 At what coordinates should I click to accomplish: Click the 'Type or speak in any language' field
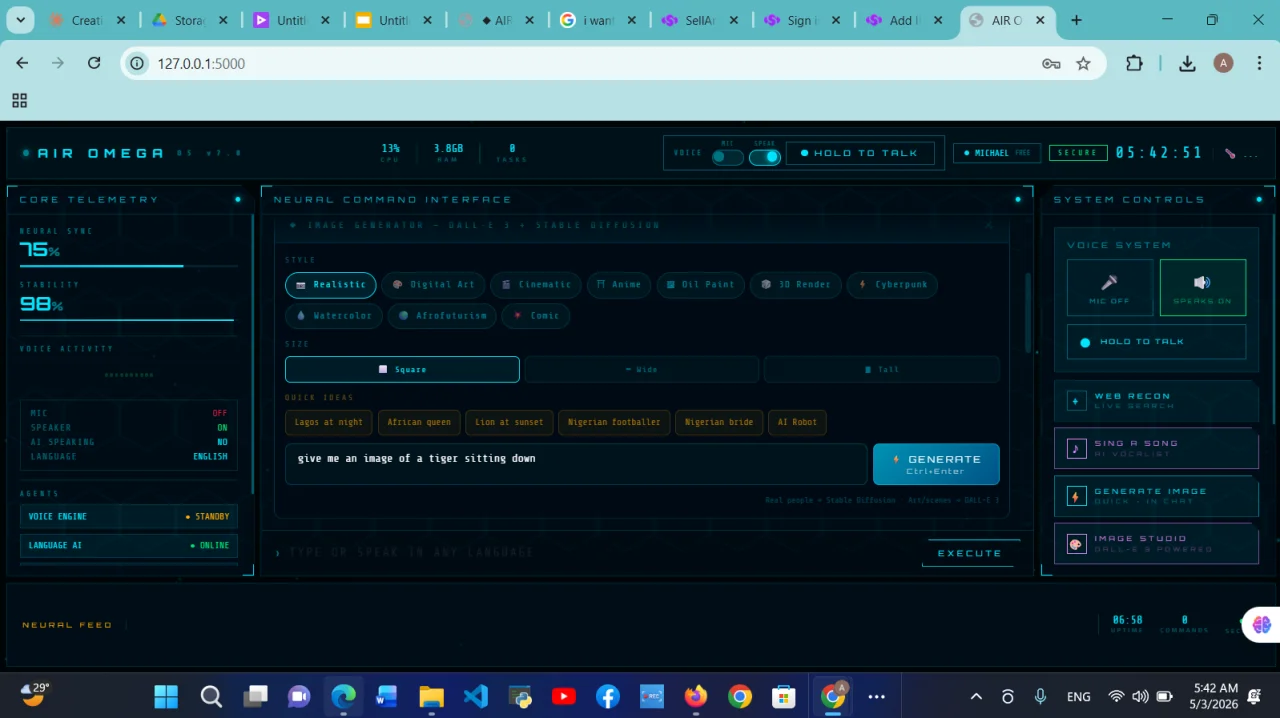click(x=595, y=553)
